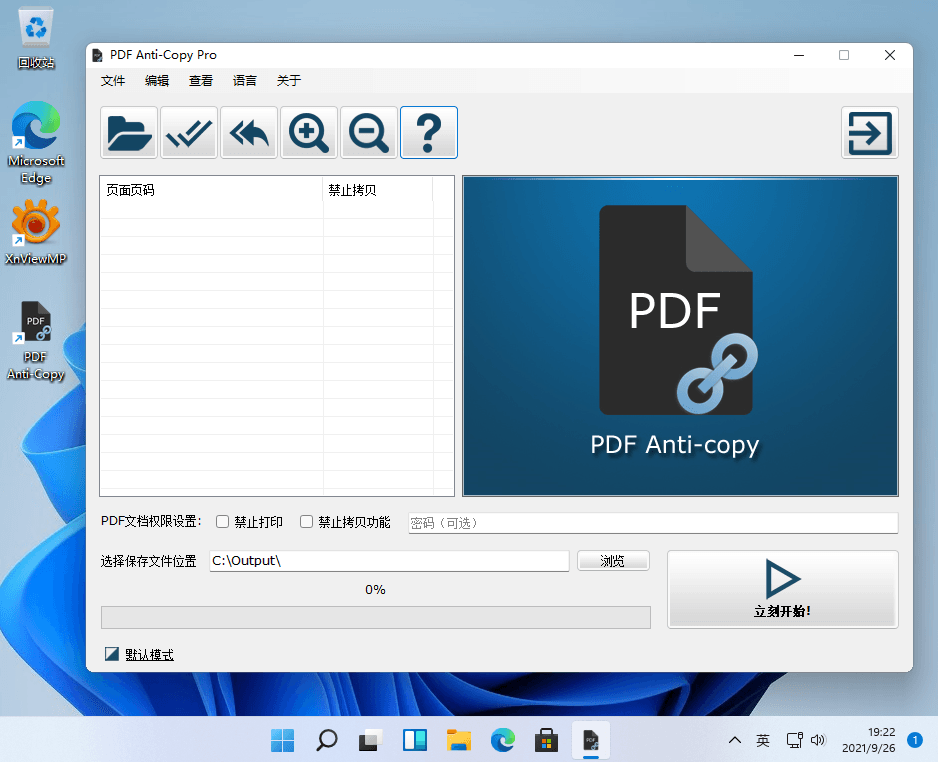Click the 英 input language indicator
Screen dimensions: 938x762
763,740
